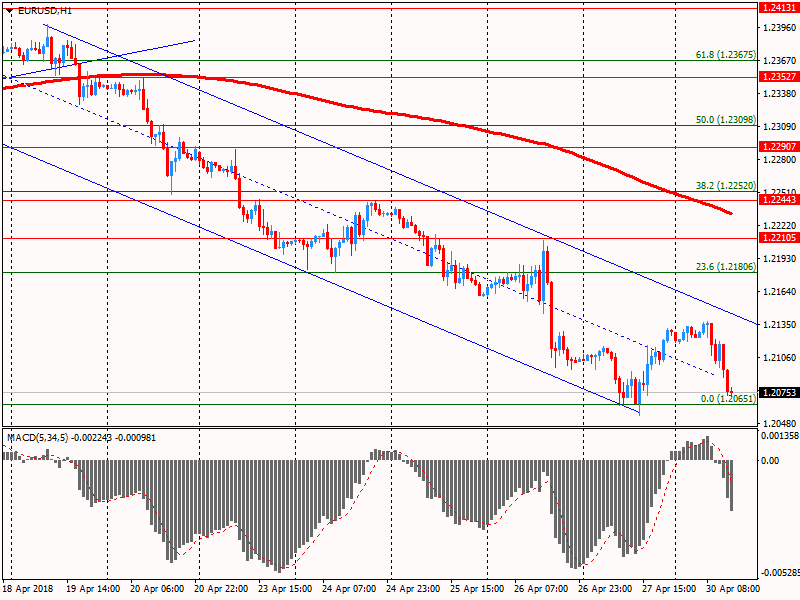Click the 20 Apr 22:00 time label
Screen dimensions: 800x600
221,589
